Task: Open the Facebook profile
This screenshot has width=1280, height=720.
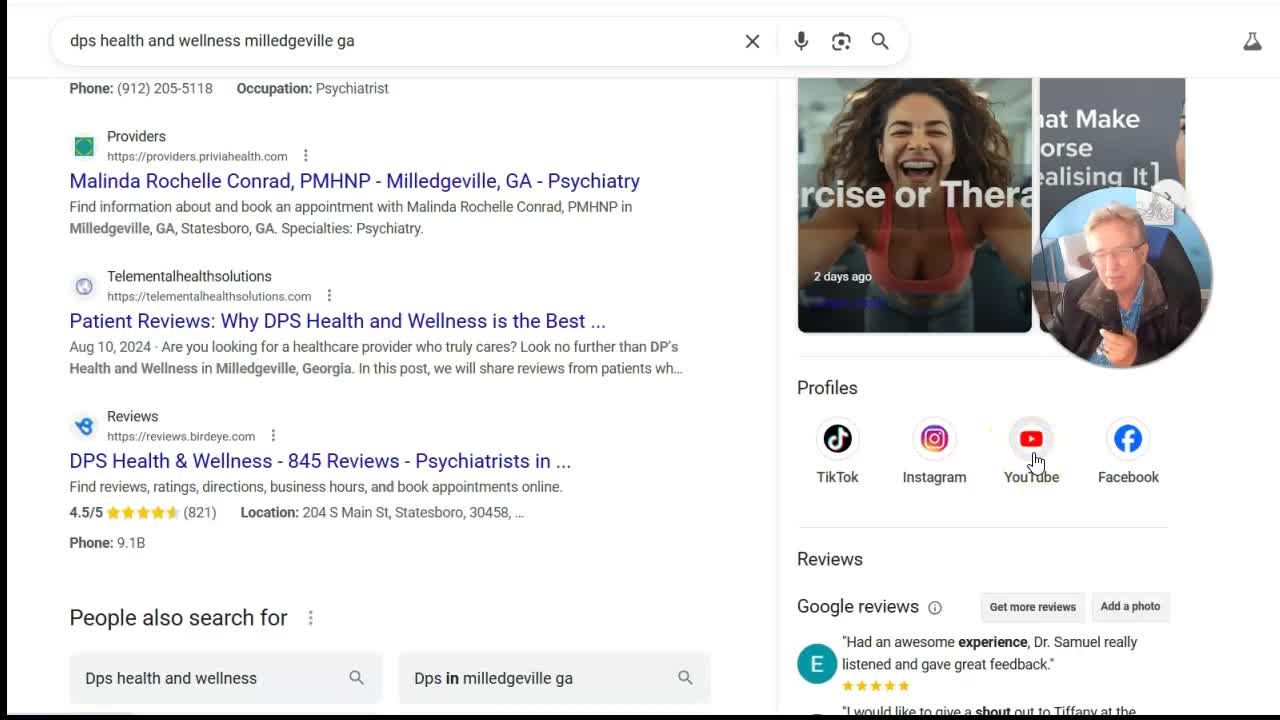Action: click(1128, 439)
